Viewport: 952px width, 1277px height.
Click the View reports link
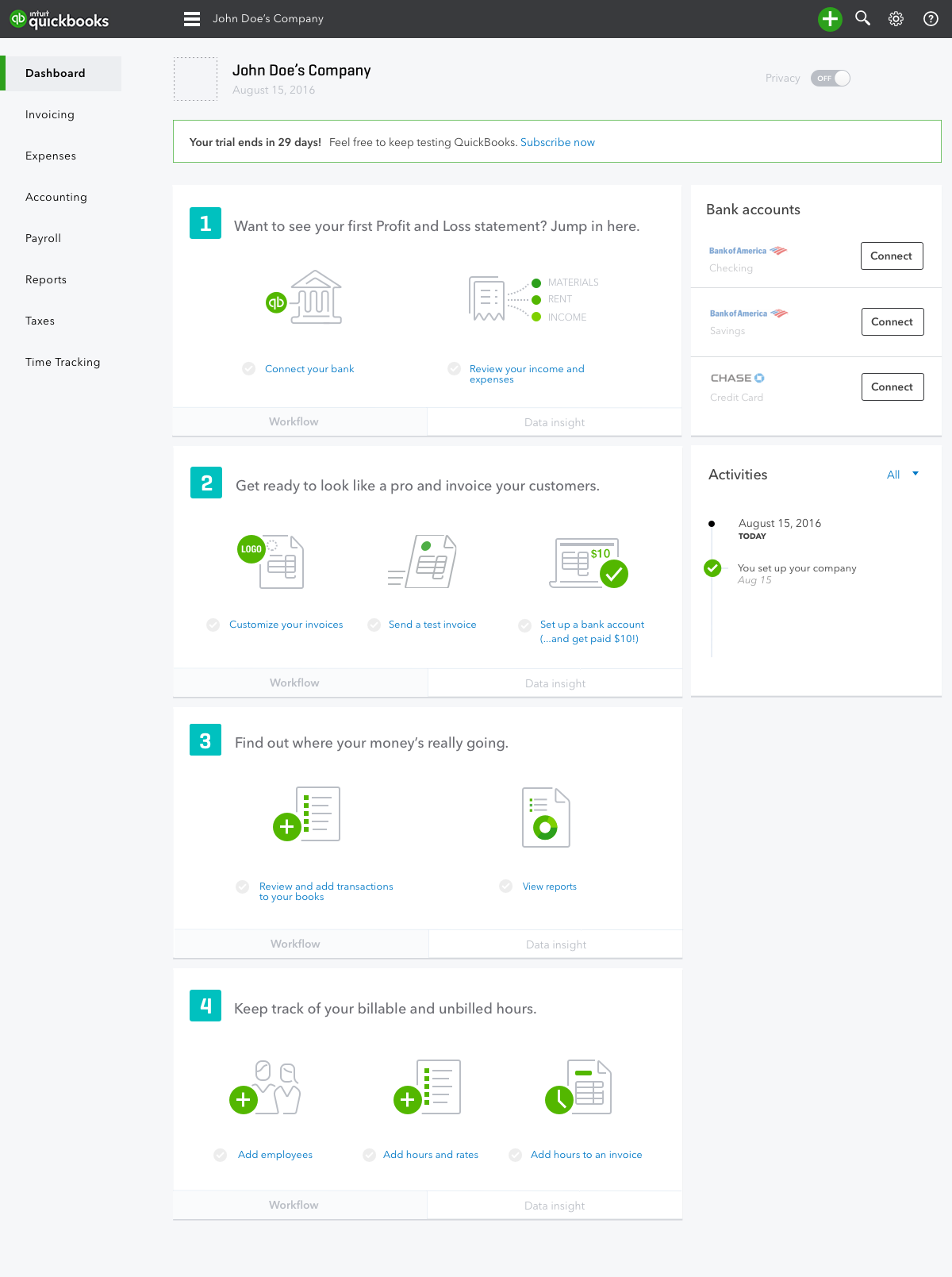[x=550, y=887]
